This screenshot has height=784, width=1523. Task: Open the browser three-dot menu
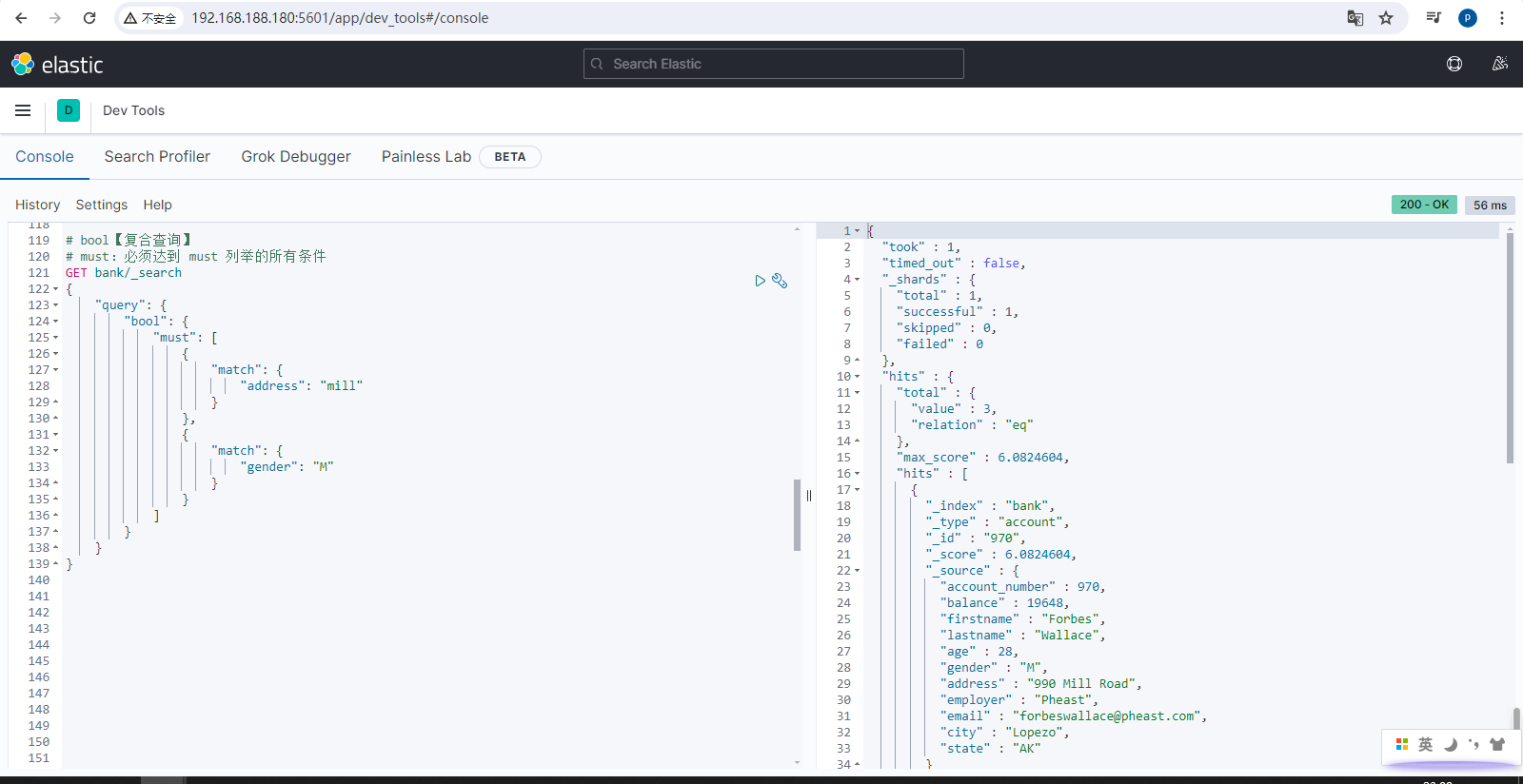point(1502,18)
